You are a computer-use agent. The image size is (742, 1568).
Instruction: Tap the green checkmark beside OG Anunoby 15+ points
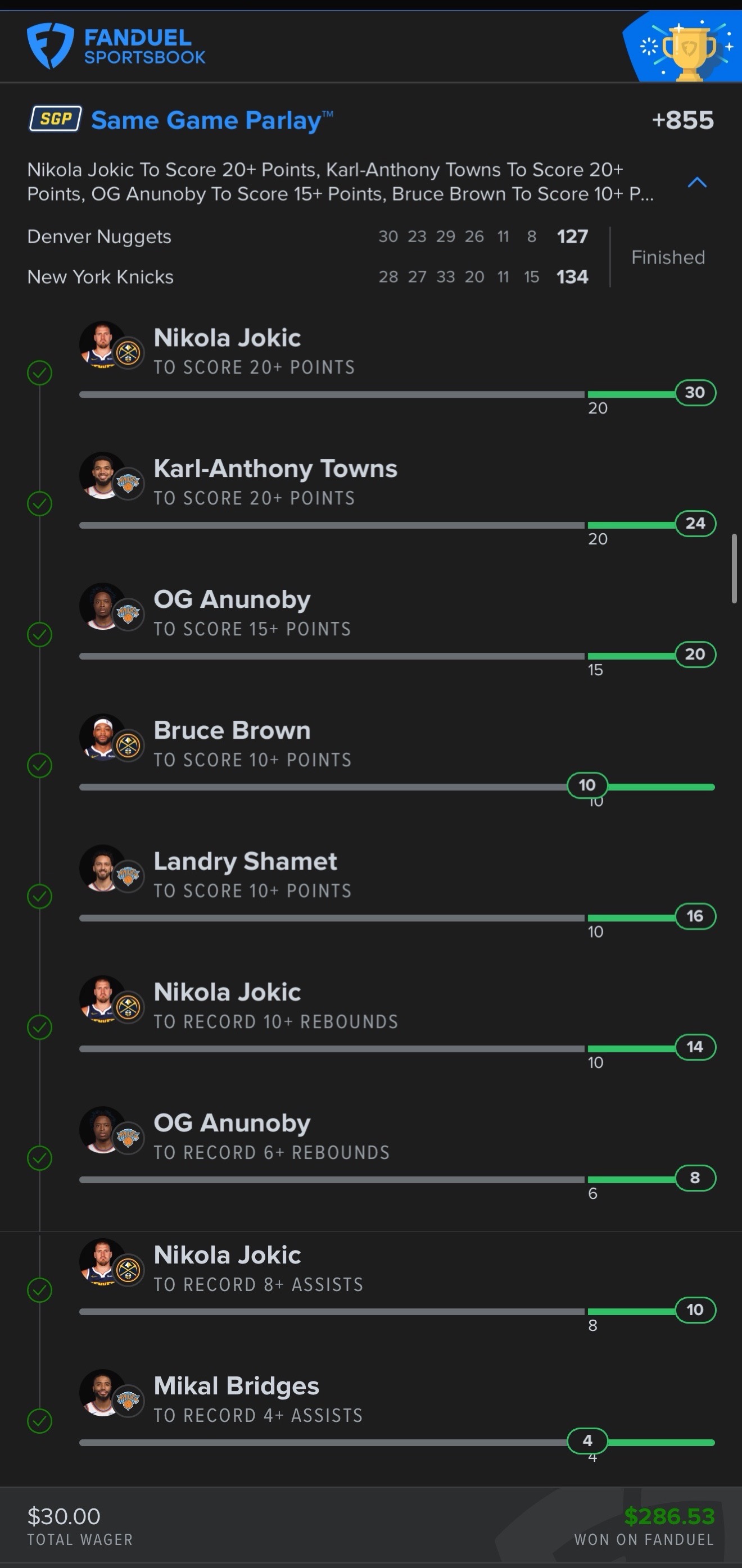pyautogui.click(x=39, y=634)
